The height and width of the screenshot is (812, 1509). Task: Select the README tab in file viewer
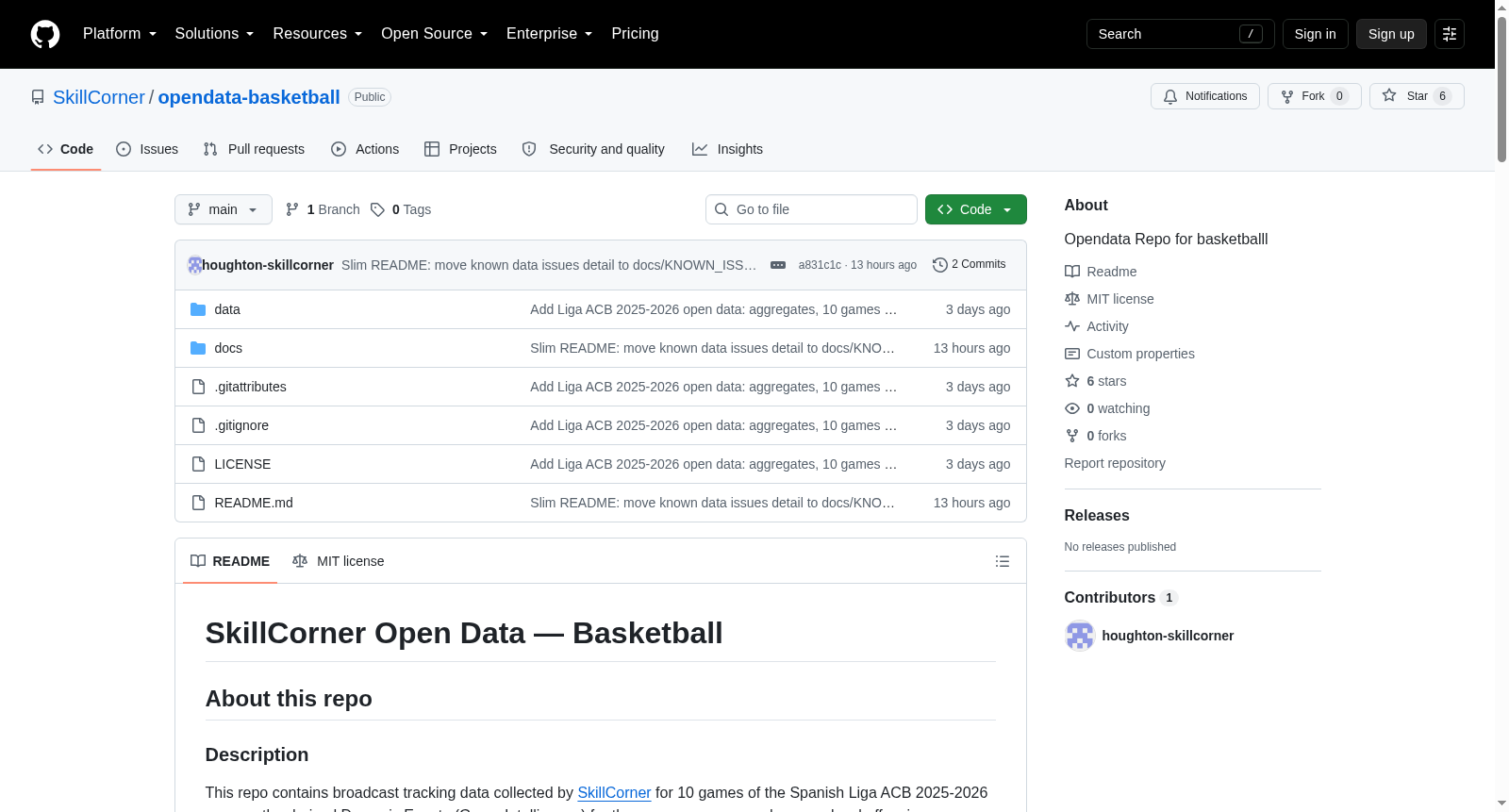[230, 561]
